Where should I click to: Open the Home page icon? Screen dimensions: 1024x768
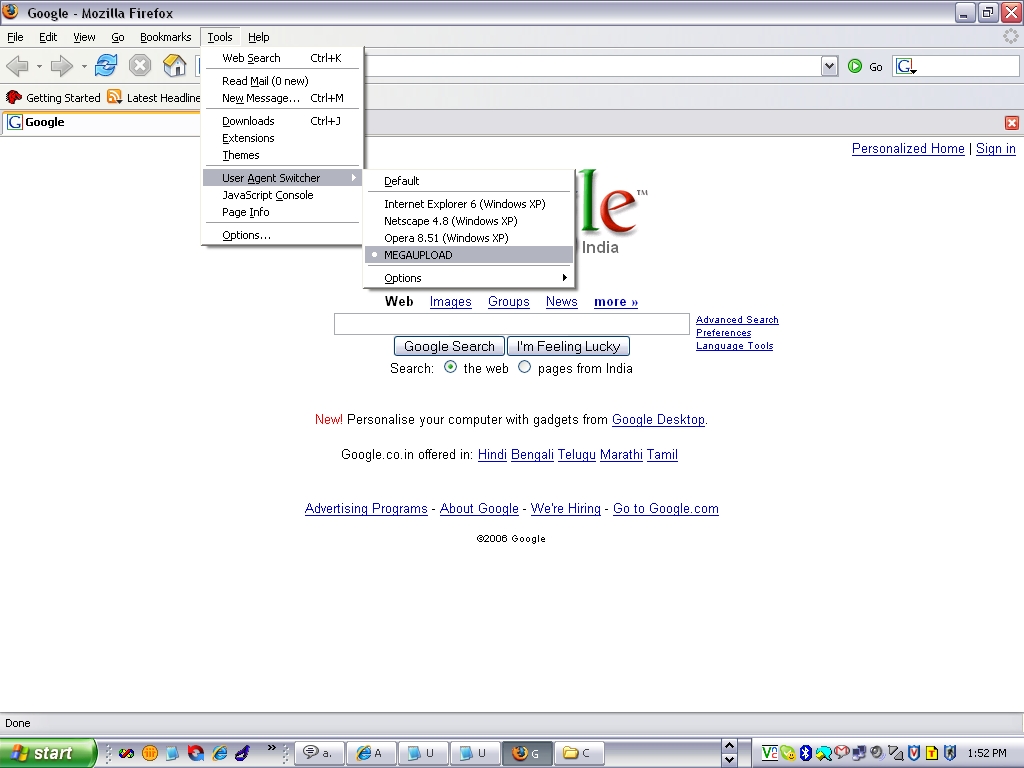point(174,65)
